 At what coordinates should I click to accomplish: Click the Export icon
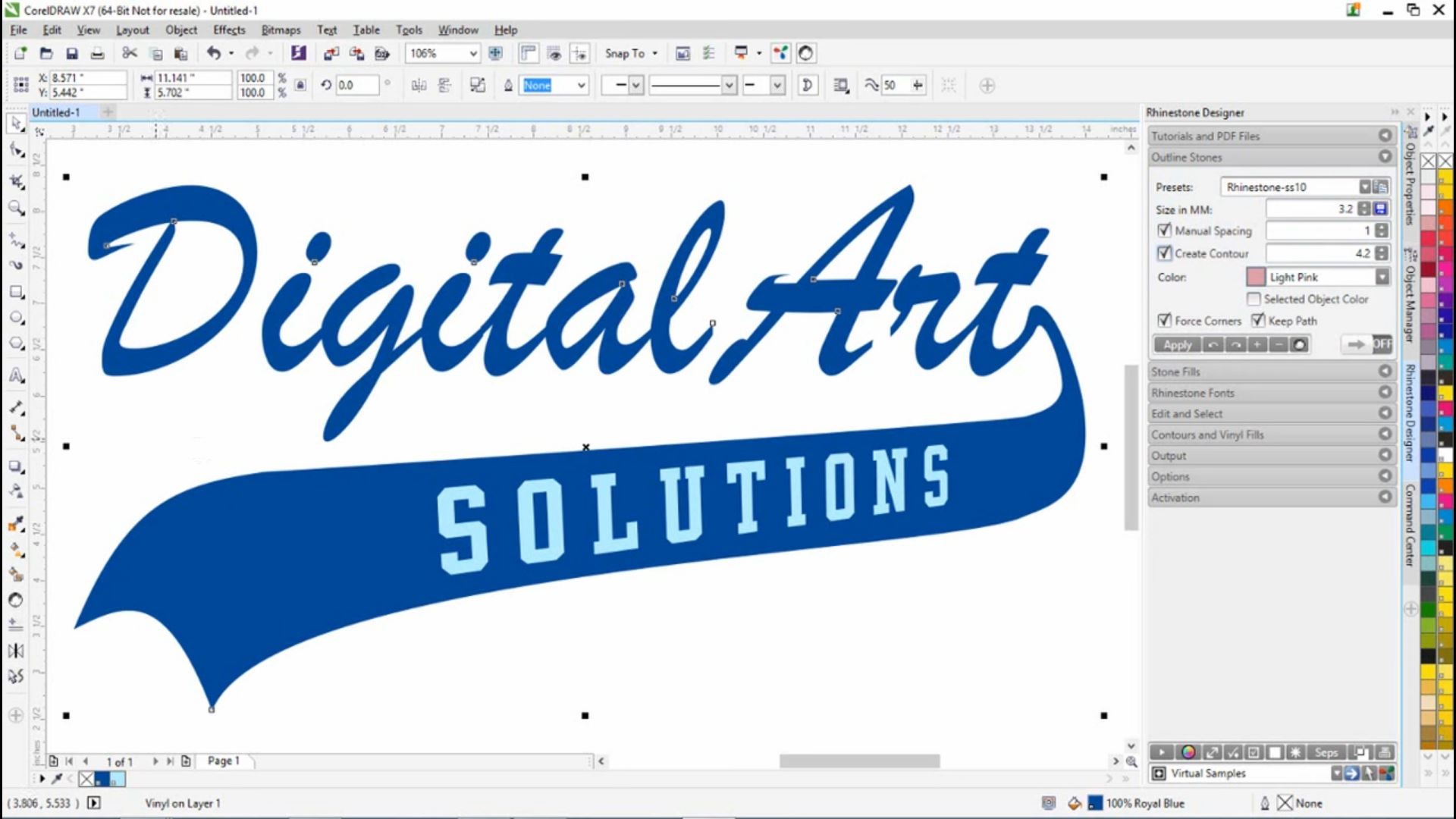pos(356,53)
